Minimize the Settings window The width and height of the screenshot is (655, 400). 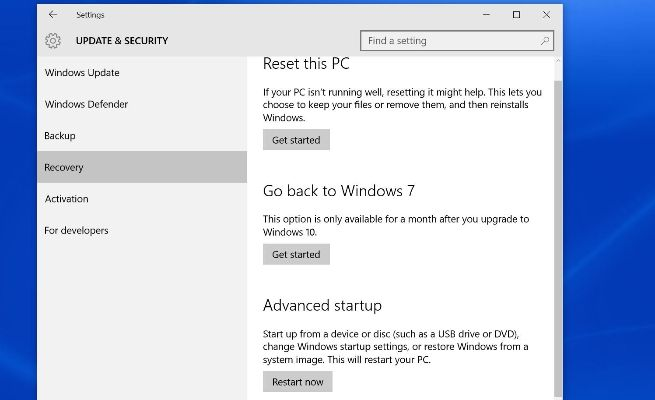coord(487,15)
